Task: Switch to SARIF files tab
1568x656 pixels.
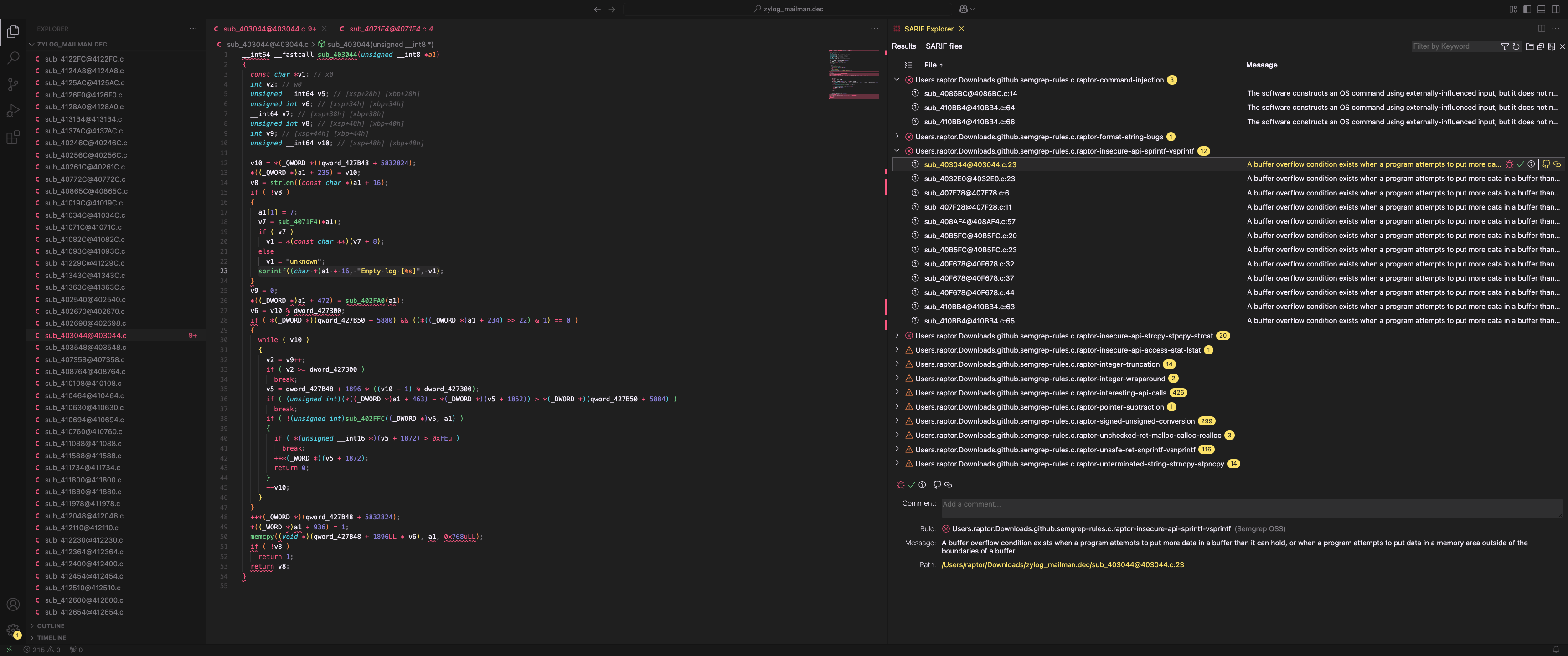Action: [x=944, y=46]
